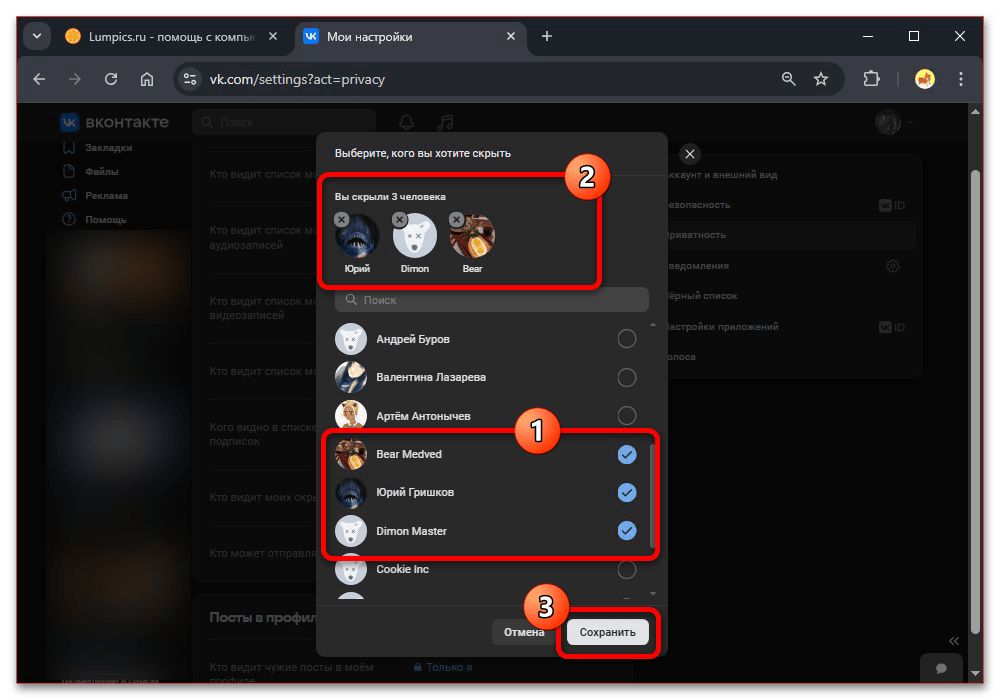The width and height of the screenshot is (1000, 700).
Task: Close the Lumpics.ru tab
Action: tap(273, 36)
